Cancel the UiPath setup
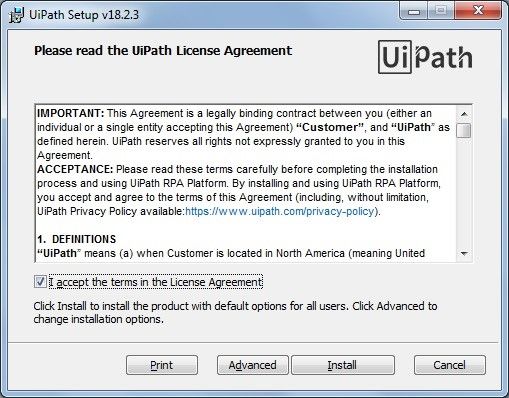The image size is (509, 398). click(x=449, y=365)
